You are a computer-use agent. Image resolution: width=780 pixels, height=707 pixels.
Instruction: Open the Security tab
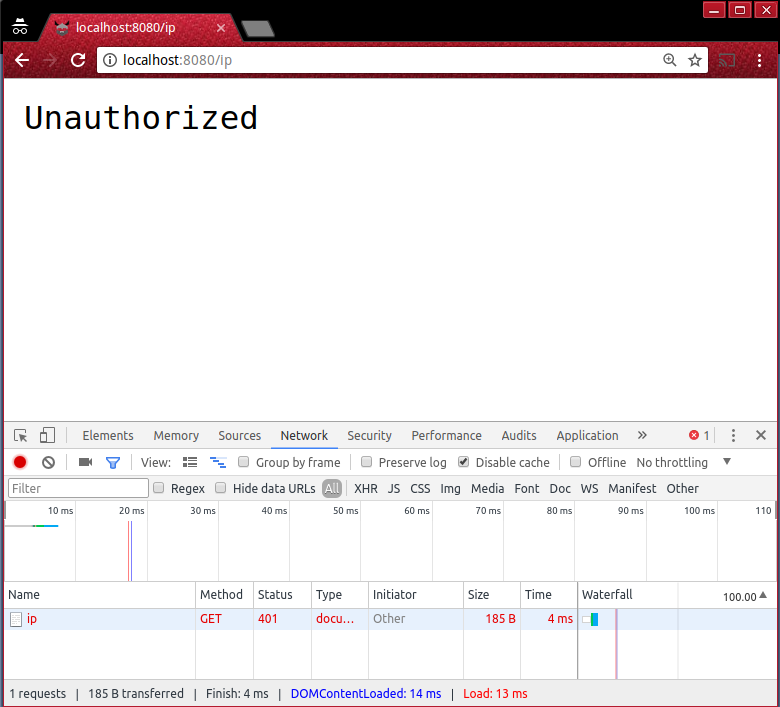pos(369,436)
